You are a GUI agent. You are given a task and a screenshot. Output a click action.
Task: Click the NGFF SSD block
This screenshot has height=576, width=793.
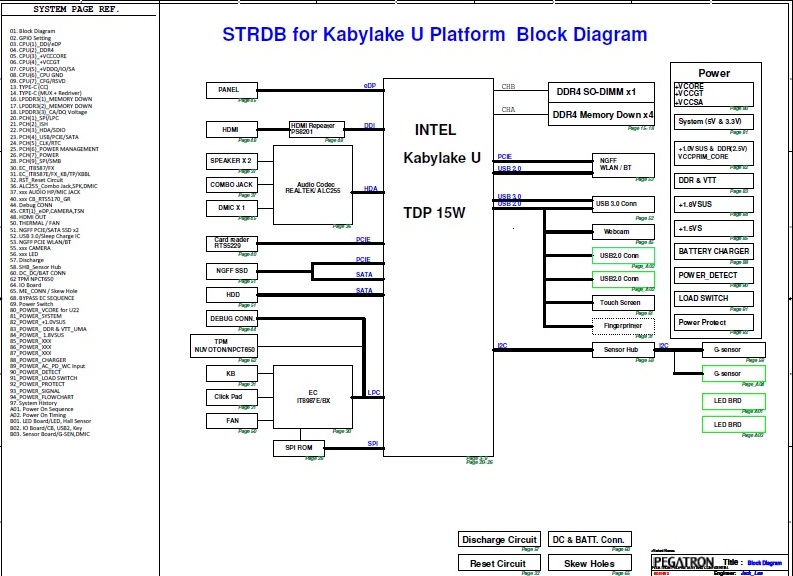[x=232, y=271]
